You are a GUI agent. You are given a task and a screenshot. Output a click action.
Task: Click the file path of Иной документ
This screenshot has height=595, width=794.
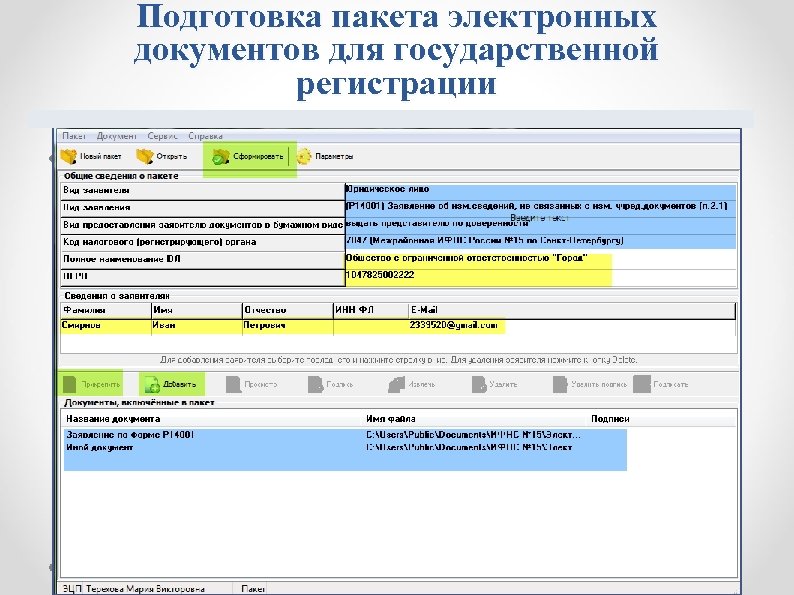pyautogui.click(x=469, y=448)
